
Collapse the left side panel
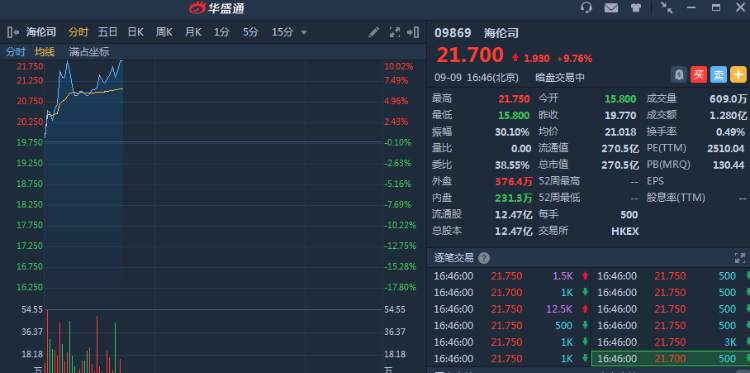(x=13, y=33)
